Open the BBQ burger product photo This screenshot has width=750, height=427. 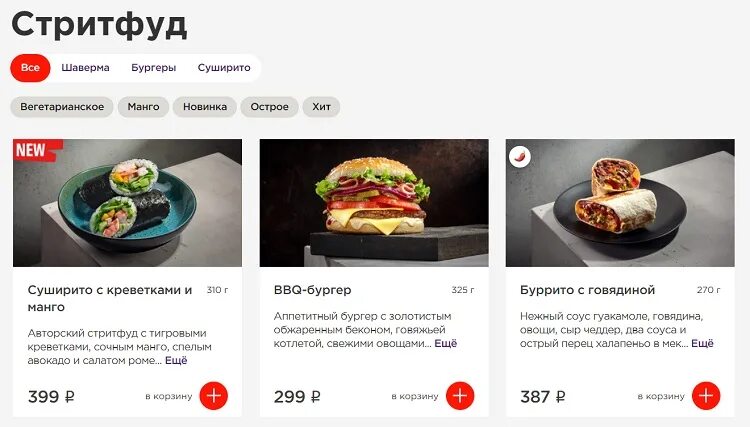click(374, 203)
